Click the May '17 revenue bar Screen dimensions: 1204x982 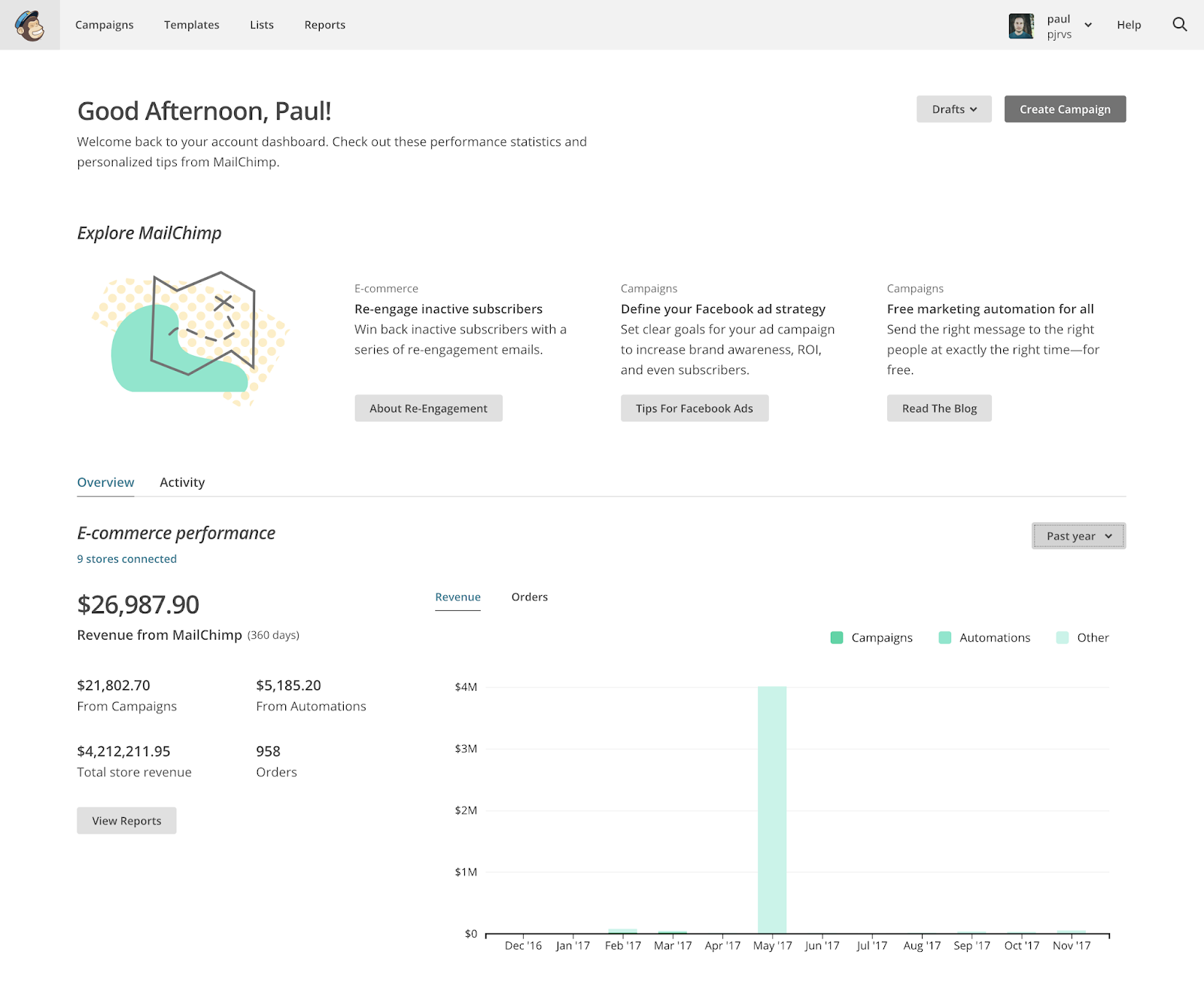tap(772, 809)
